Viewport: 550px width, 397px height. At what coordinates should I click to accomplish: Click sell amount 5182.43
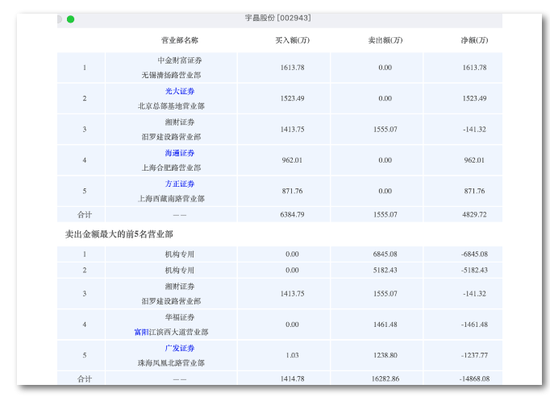click(385, 270)
